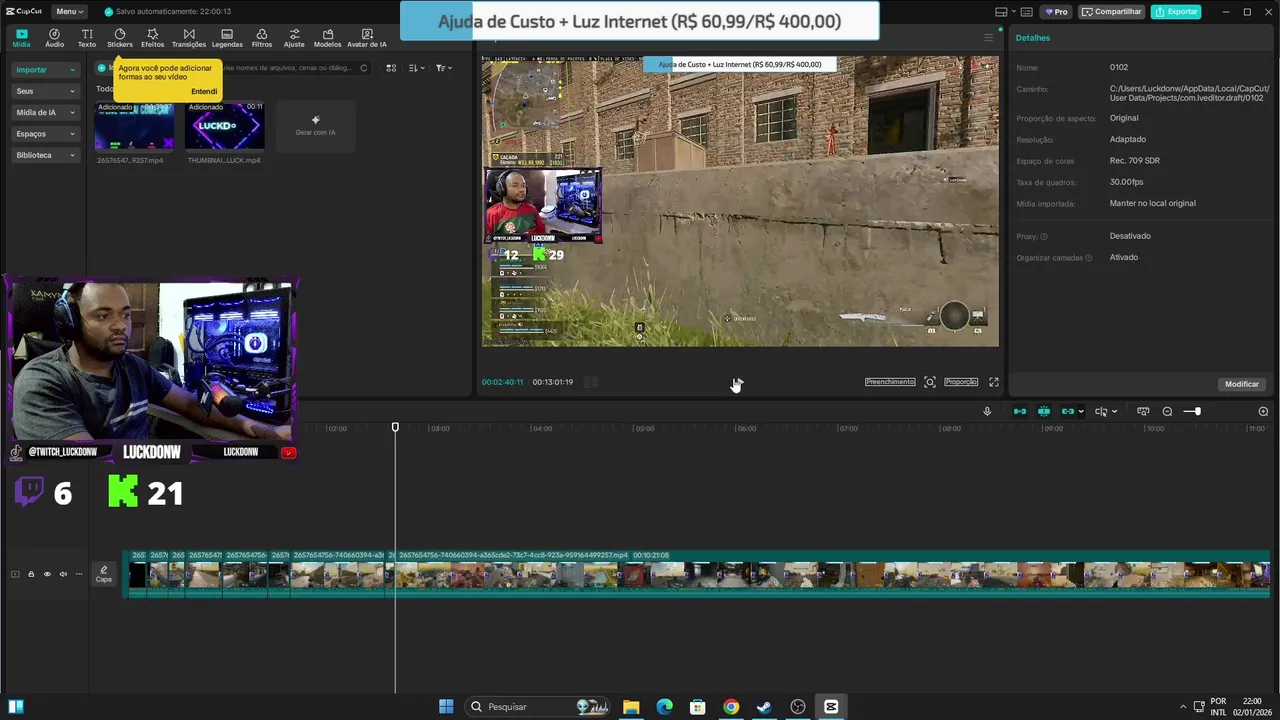Click the 03:00 mark on timeline ruler
Viewport: 1280px width, 720px height.
pyautogui.click(x=439, y=428)
